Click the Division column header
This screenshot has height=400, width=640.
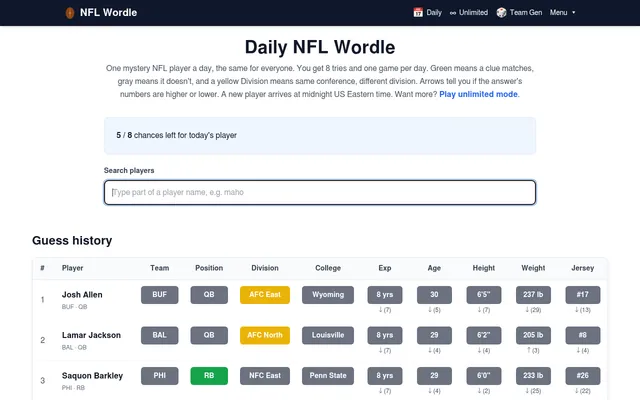click(265, 268)
